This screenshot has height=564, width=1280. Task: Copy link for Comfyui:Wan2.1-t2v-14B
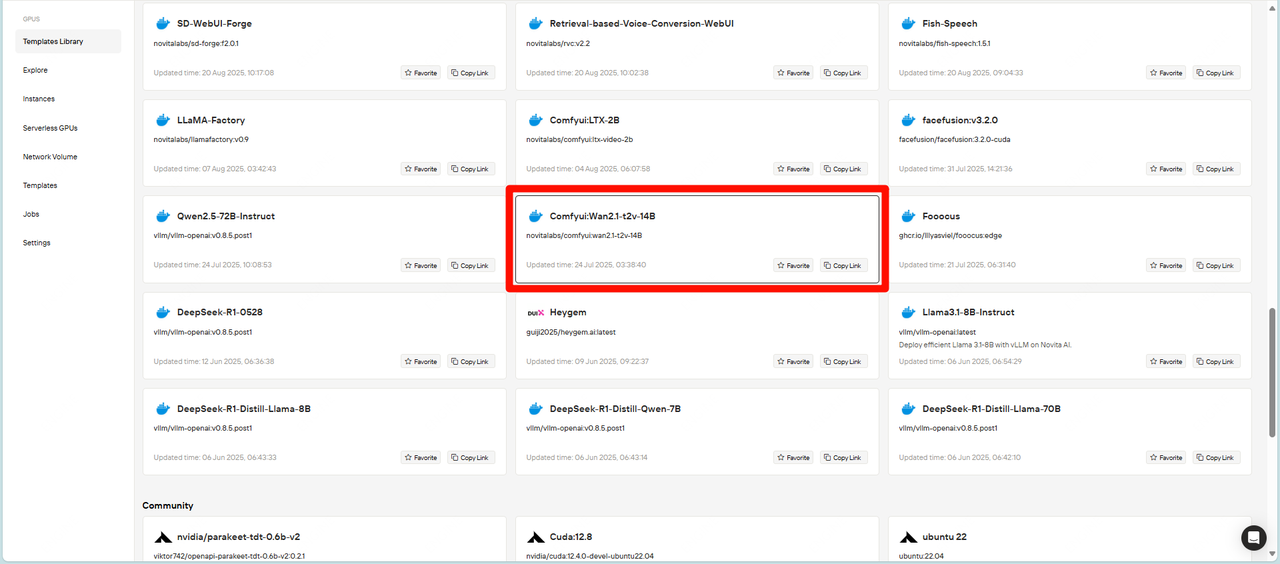point(844,266)
